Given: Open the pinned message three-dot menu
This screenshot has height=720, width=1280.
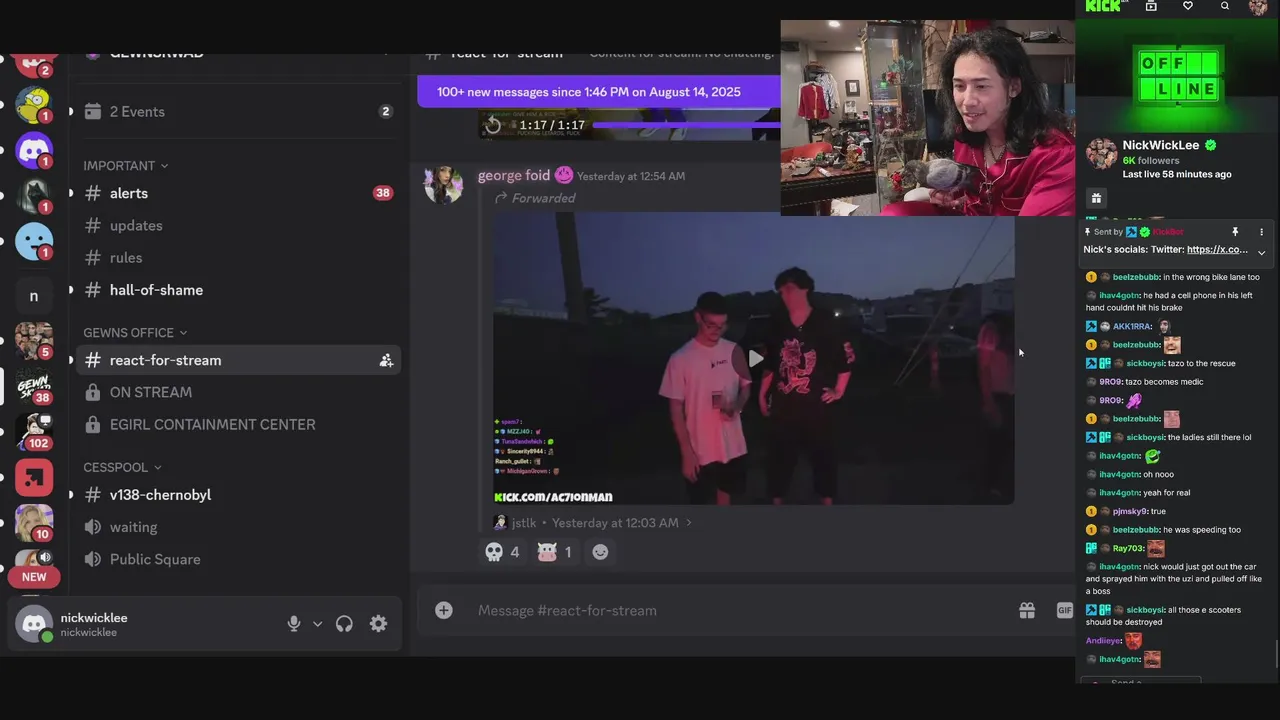Looking at the screenshot, I should pyautogui.click(x=1261, y=232).
